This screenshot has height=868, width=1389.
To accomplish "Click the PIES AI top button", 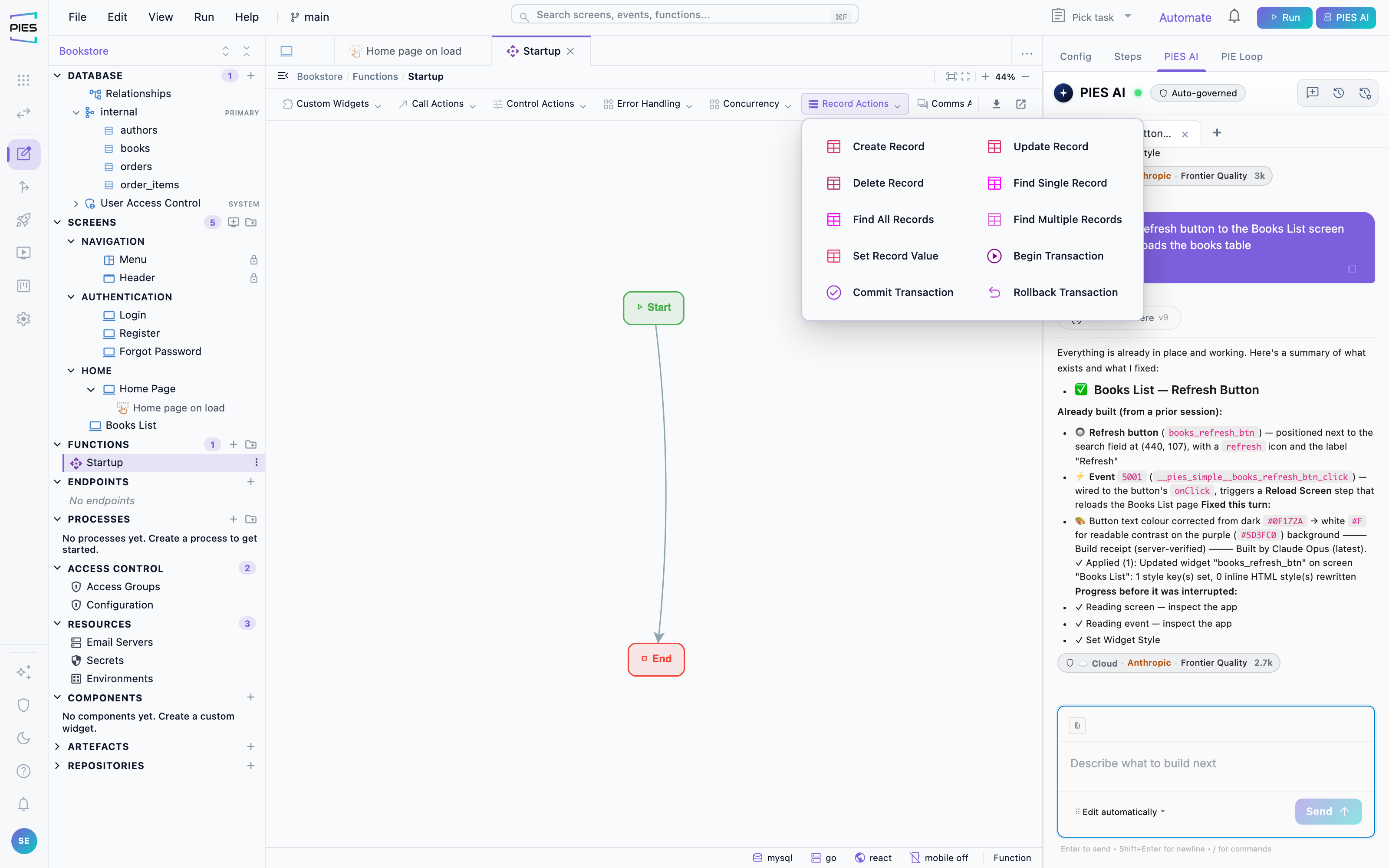I will [1346, 17].
